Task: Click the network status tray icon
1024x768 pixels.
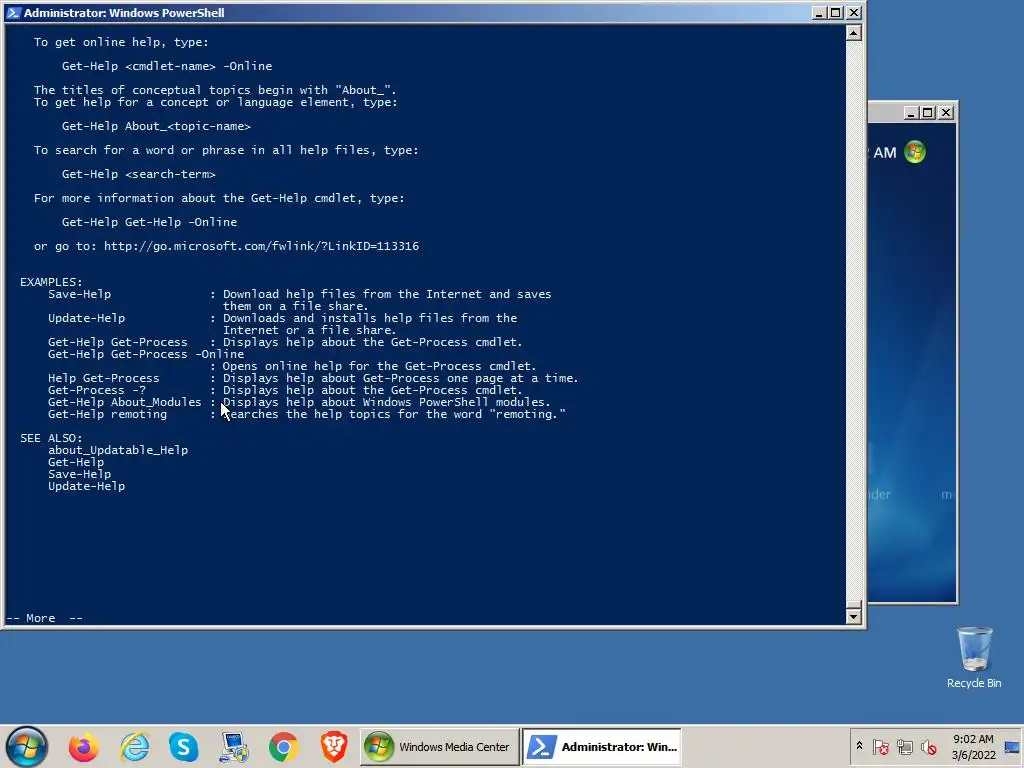Action: tap(904, 747)
